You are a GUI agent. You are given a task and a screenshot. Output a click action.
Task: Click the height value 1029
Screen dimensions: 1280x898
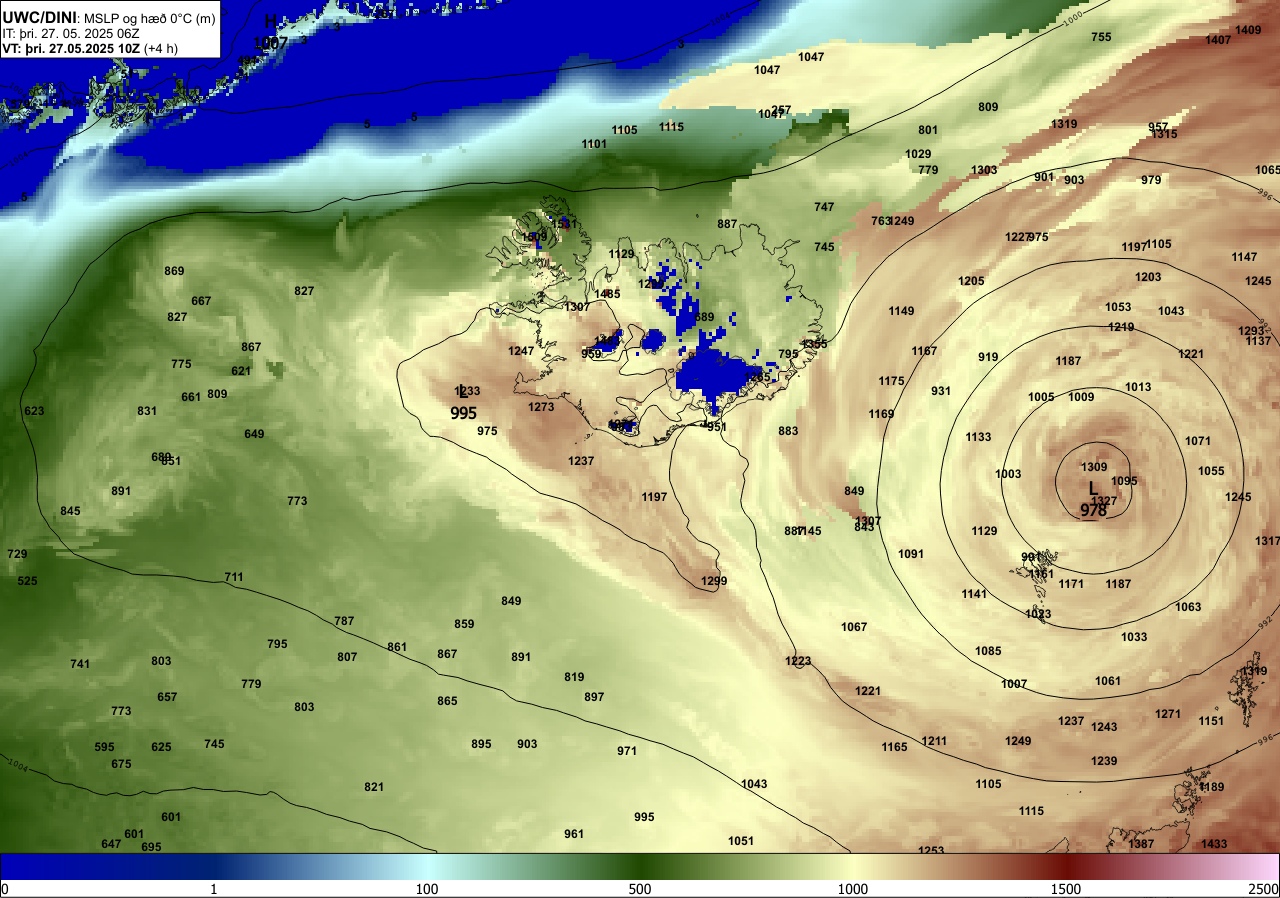click(918, 154)
